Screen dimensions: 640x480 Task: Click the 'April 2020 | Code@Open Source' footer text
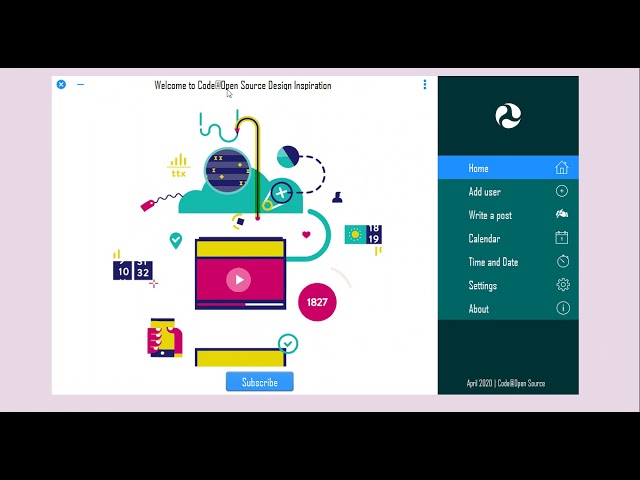point(506,383)
